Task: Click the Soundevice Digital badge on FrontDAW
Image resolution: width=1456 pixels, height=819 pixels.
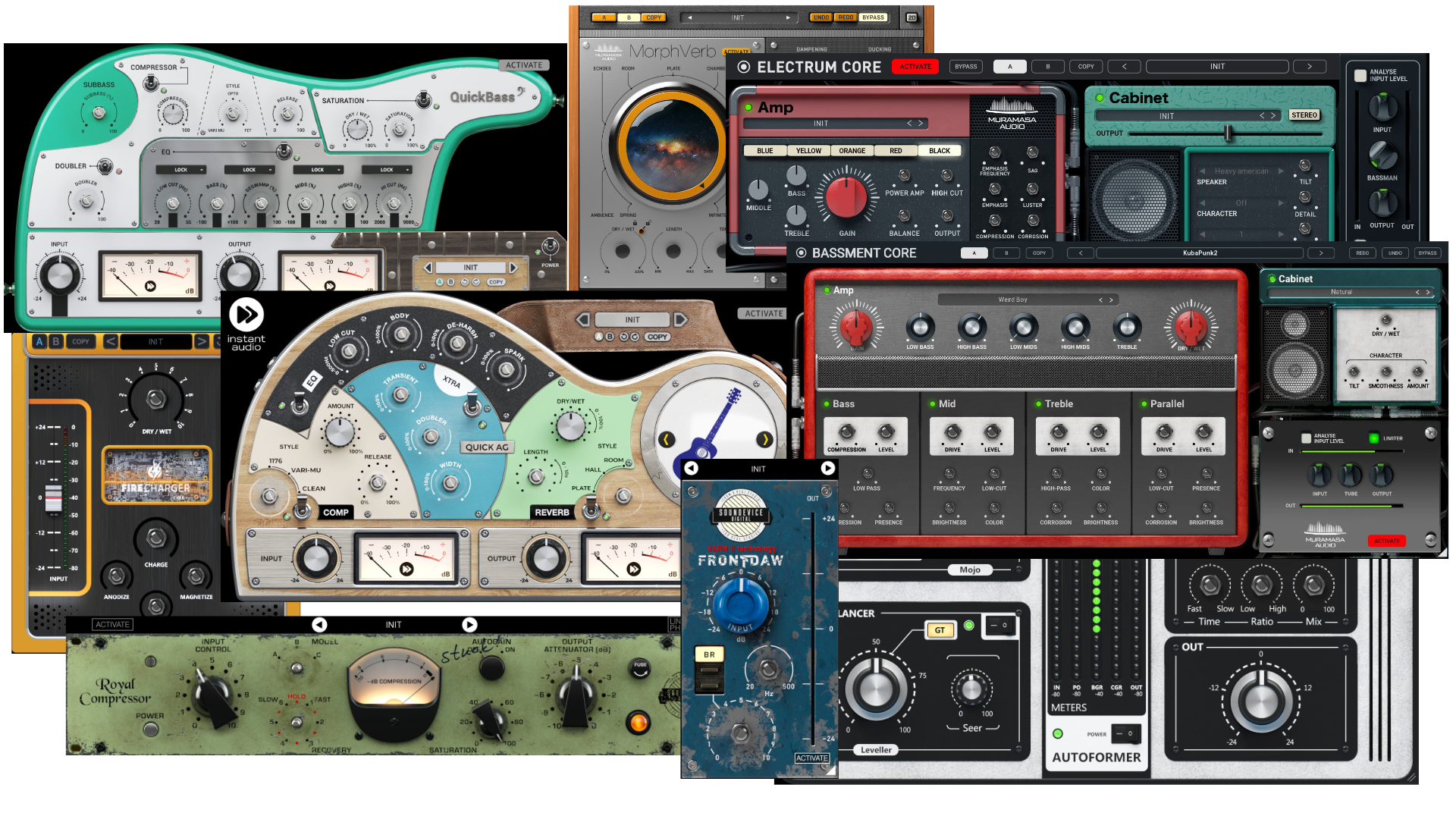Action: (x=741, y=516)
